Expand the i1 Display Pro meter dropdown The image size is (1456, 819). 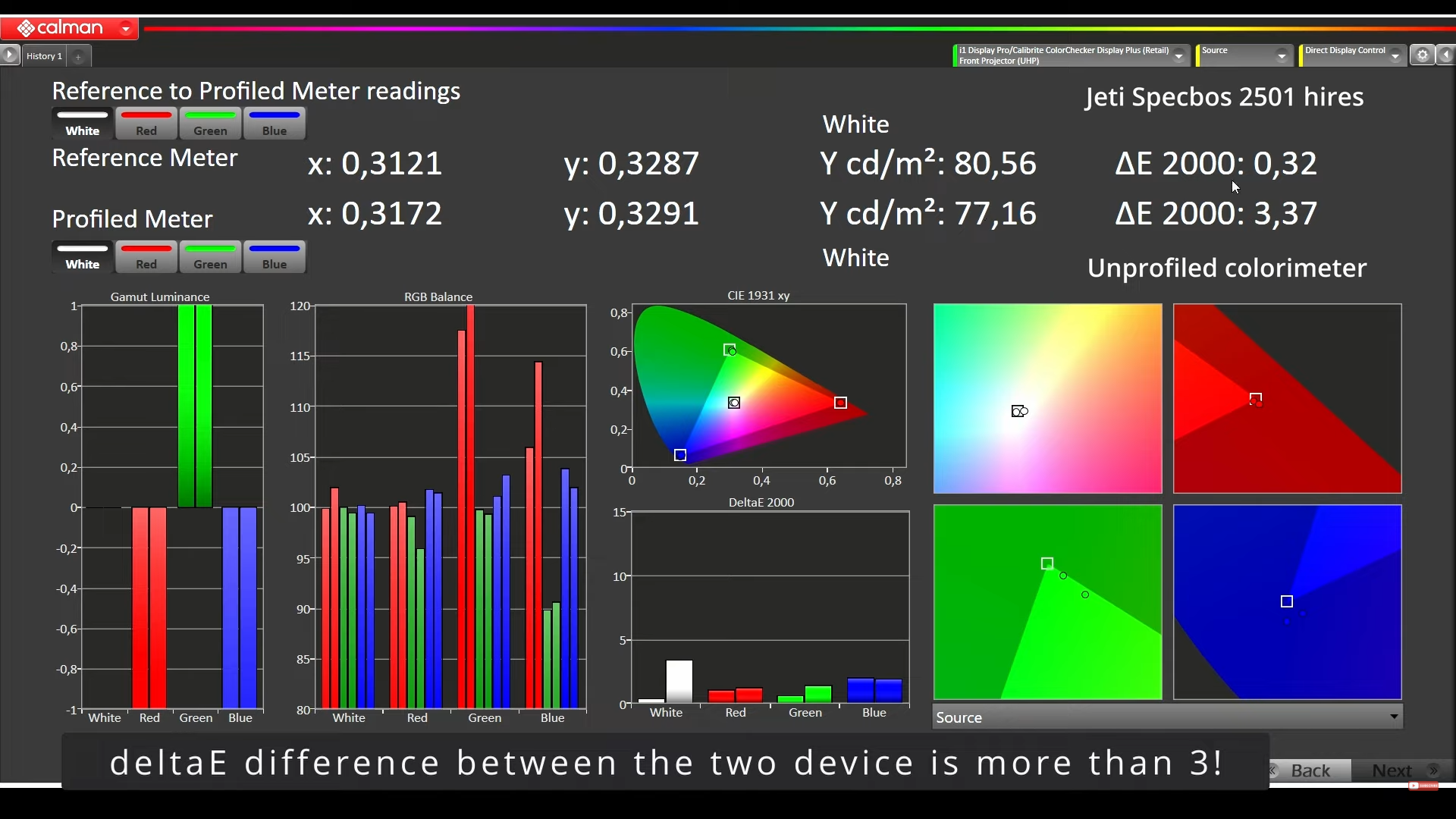tap(1178, 55)
